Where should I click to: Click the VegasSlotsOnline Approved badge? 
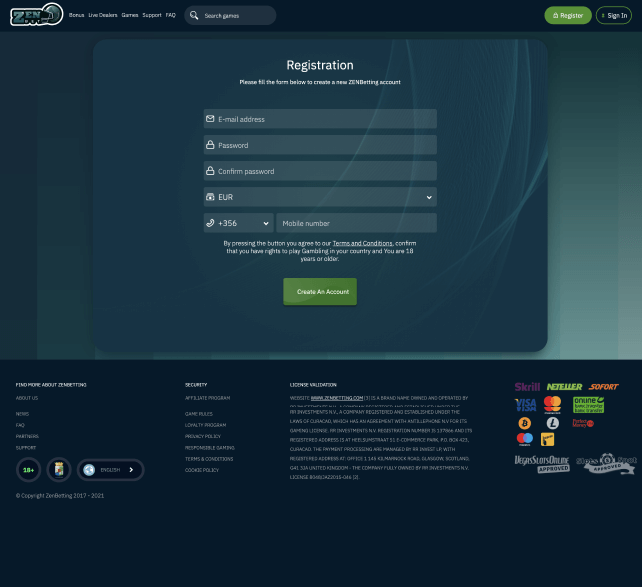point(542,464)
